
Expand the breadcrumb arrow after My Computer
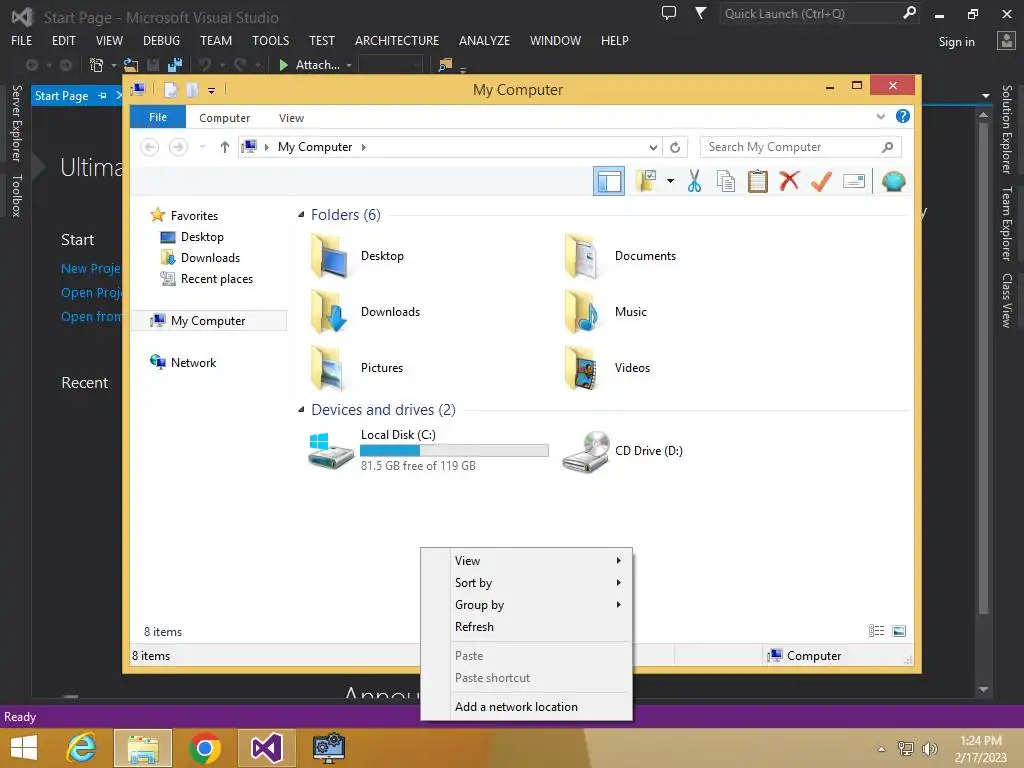[x=364, y=147]
